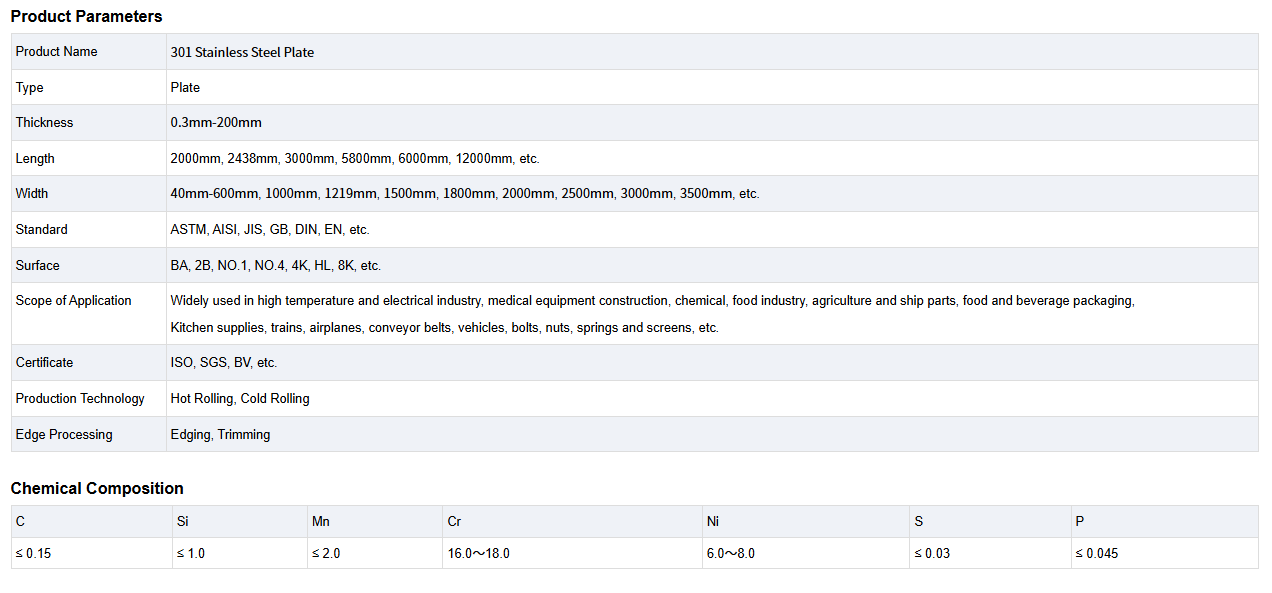Click the ≤ 0.045 phosphorus value
Viewport: 1272px width, 593px height.
(1097, 553)
